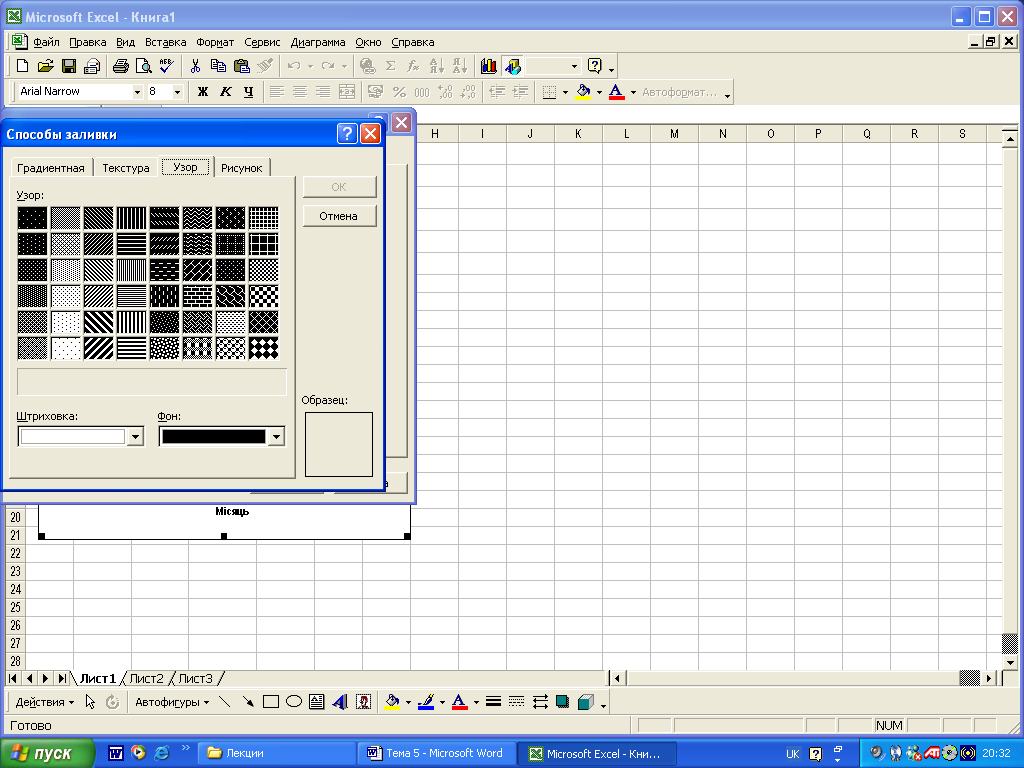Select the Лист2 sheet tab
This screenshot has height=768, width=1024.
tap(146, 679)
